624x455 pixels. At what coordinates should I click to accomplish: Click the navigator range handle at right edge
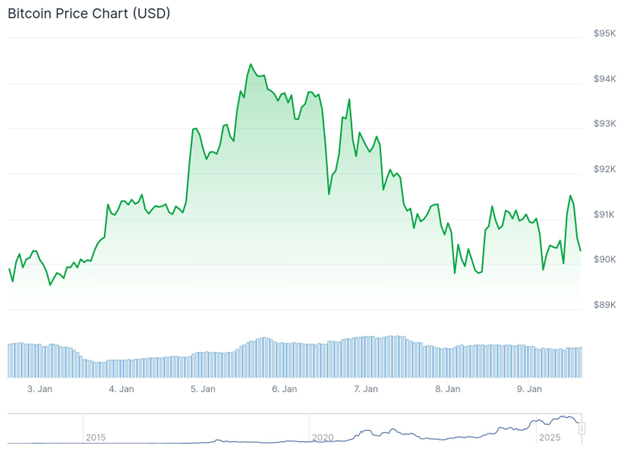coord(581,429)
